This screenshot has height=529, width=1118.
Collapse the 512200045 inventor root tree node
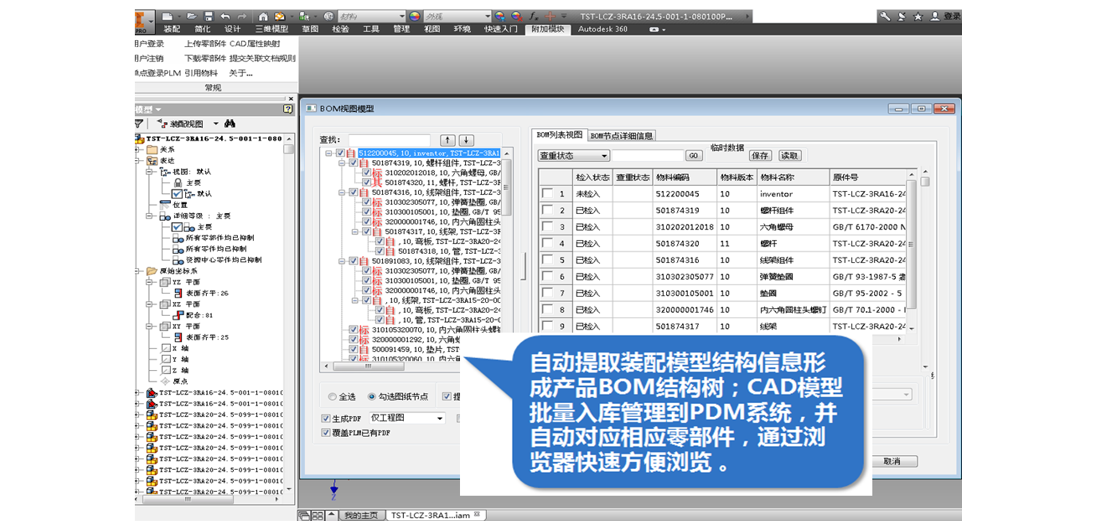pyautogui.click(x=330, y=153)
